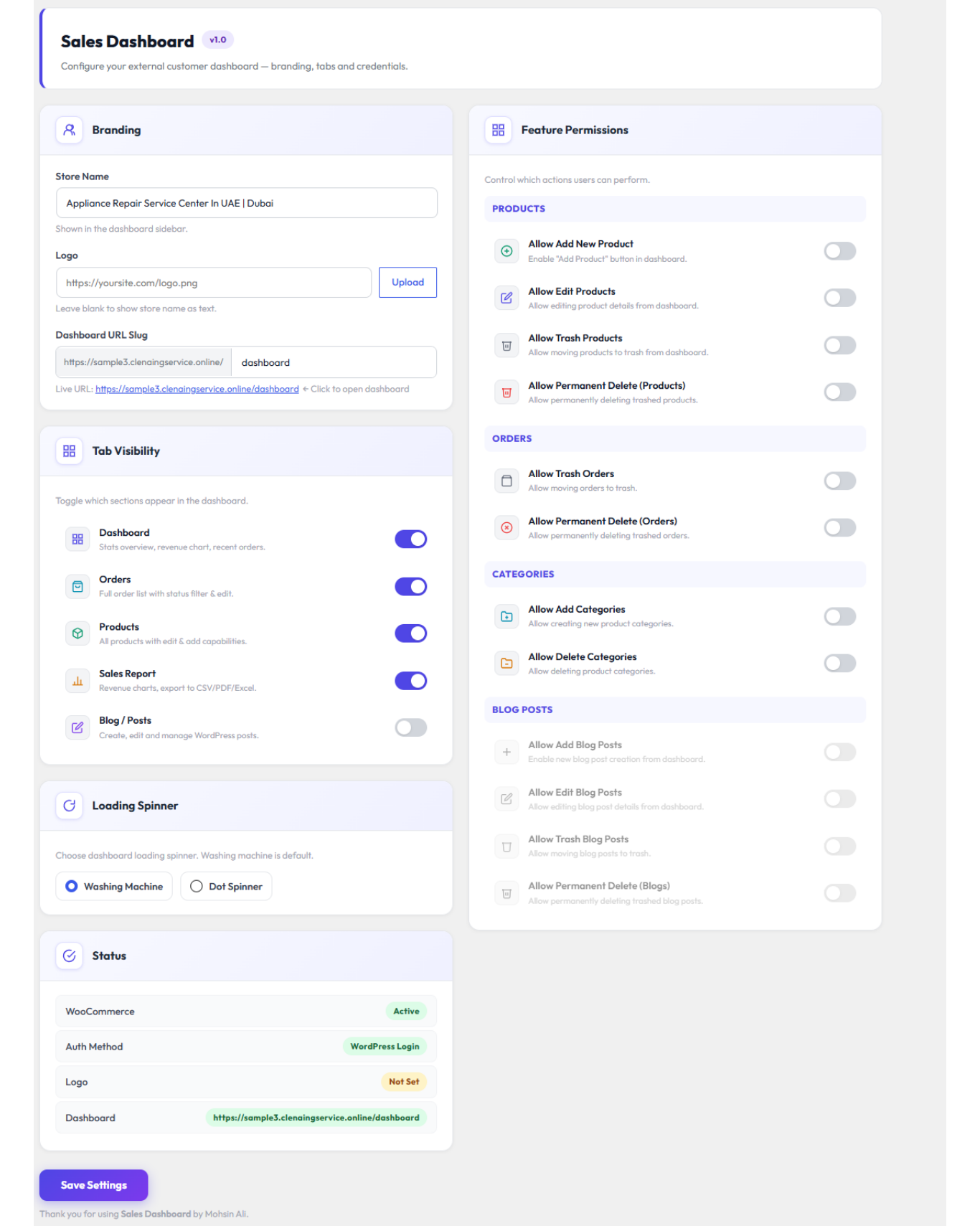This screenshot has height=1226, width=980.
Task: Disable the Sales Report tab toggle
Action: [411, 681]
